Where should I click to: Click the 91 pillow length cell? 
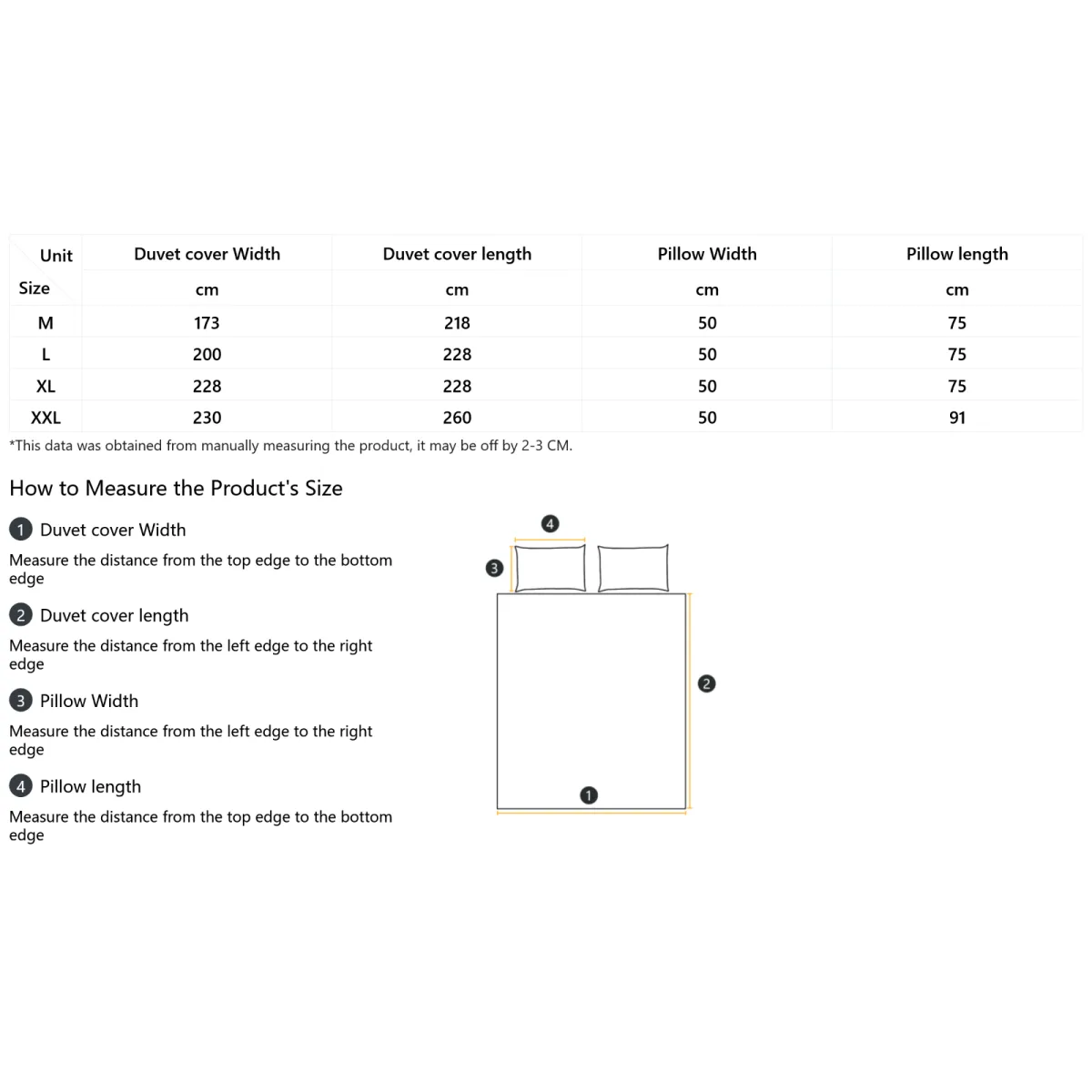click(x=957, y=418)
